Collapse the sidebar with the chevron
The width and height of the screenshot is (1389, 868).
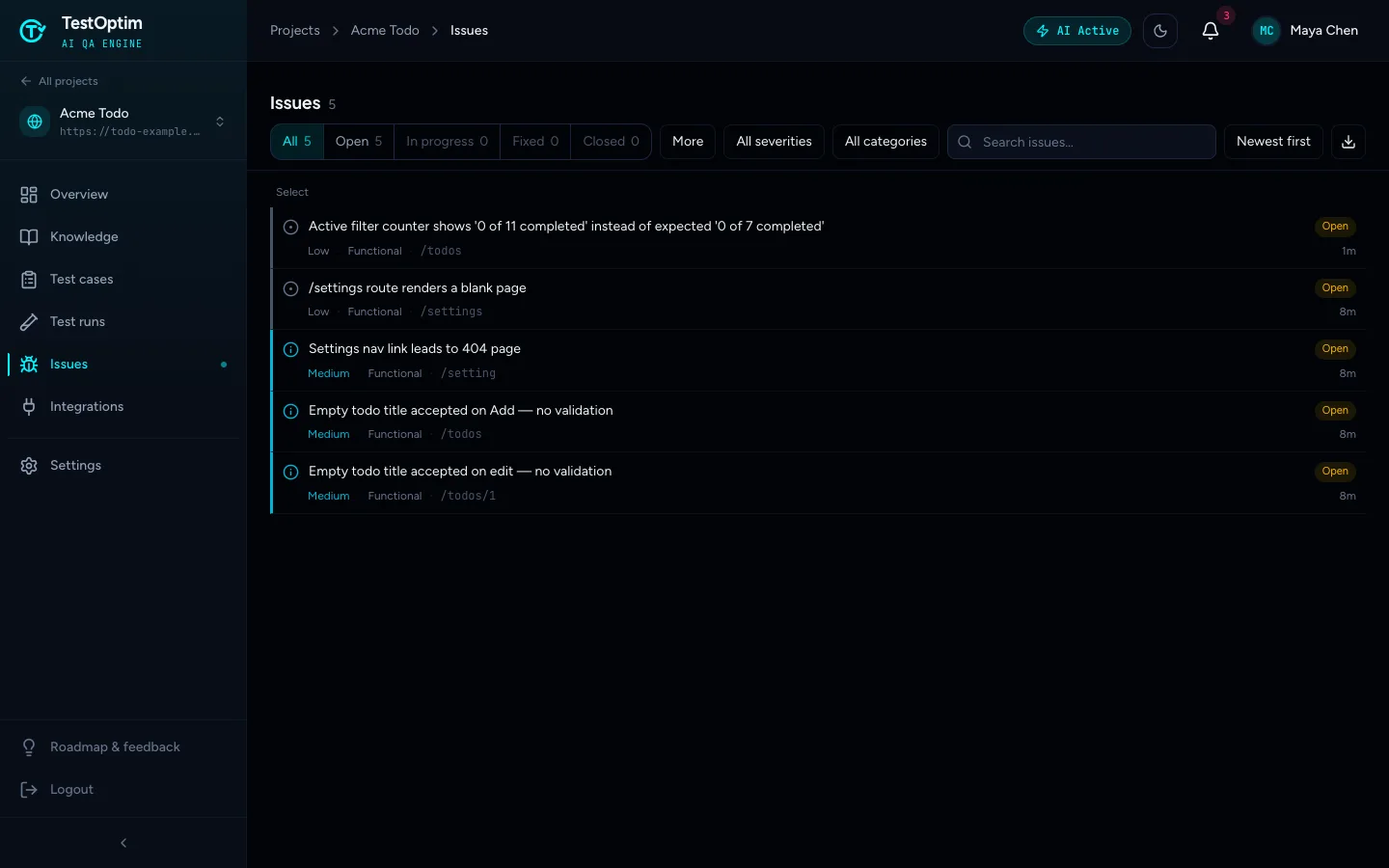123,843
